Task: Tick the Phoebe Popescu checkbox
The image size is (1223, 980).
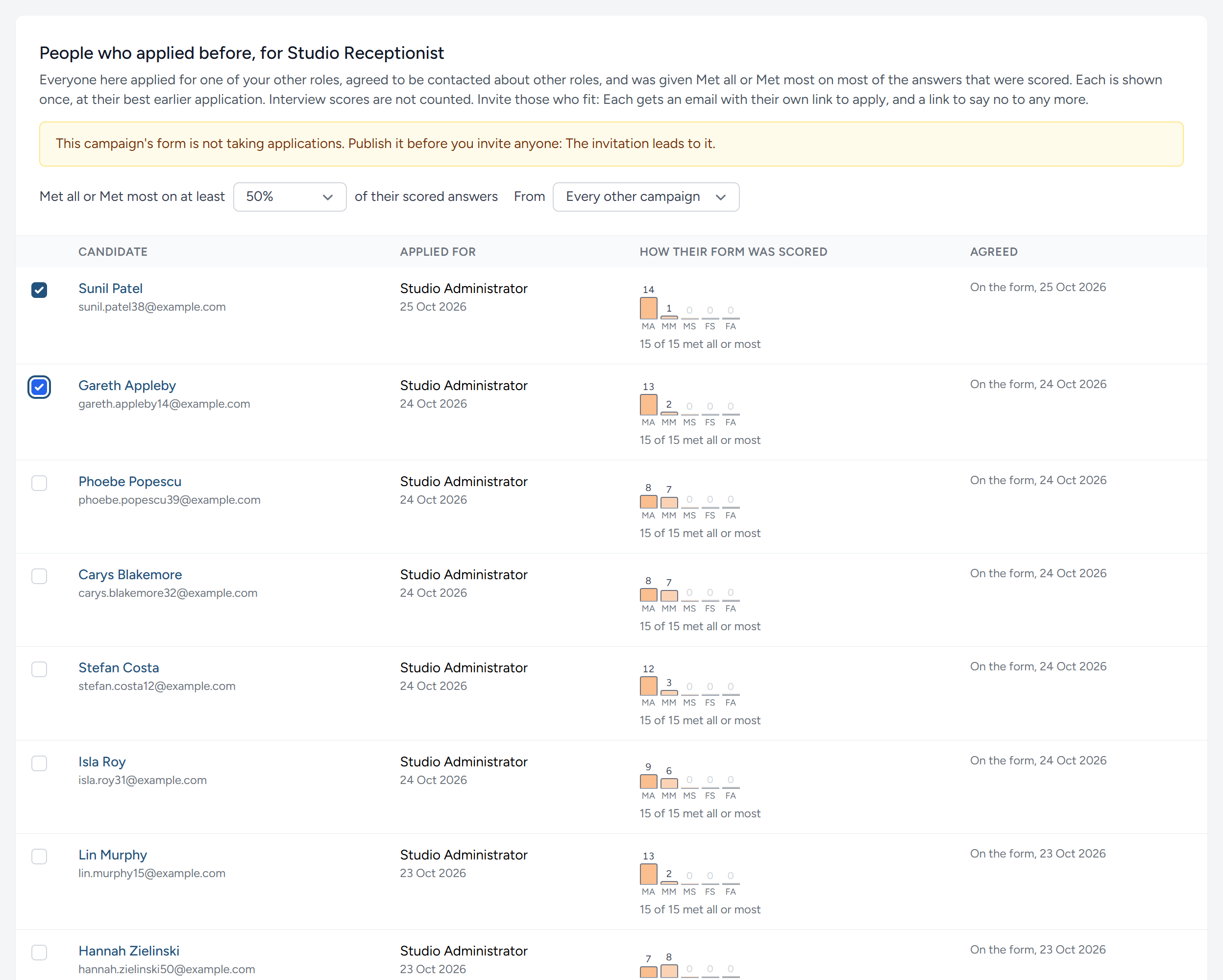Action: coord(39,483)
